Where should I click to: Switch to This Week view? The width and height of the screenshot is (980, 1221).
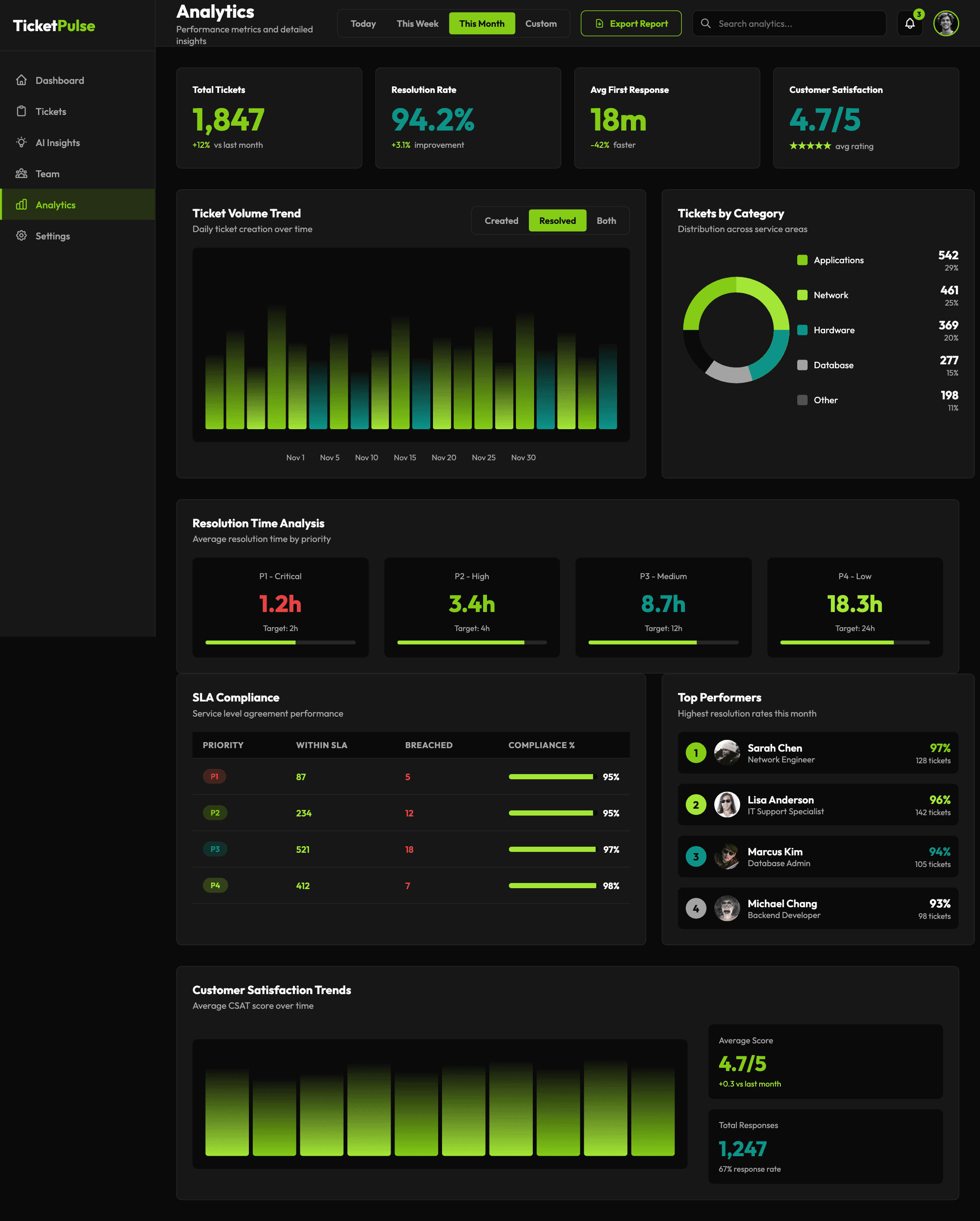[x=417, y=23]
